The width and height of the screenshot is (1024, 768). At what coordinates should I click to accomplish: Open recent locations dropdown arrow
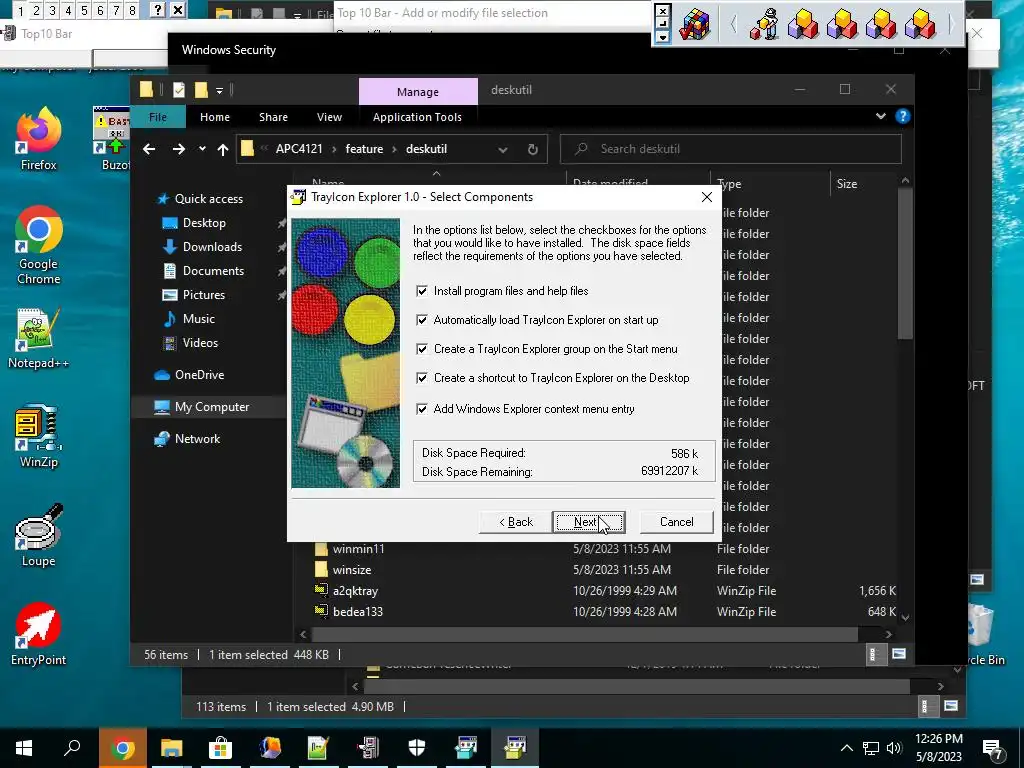[x=202, y=149]
